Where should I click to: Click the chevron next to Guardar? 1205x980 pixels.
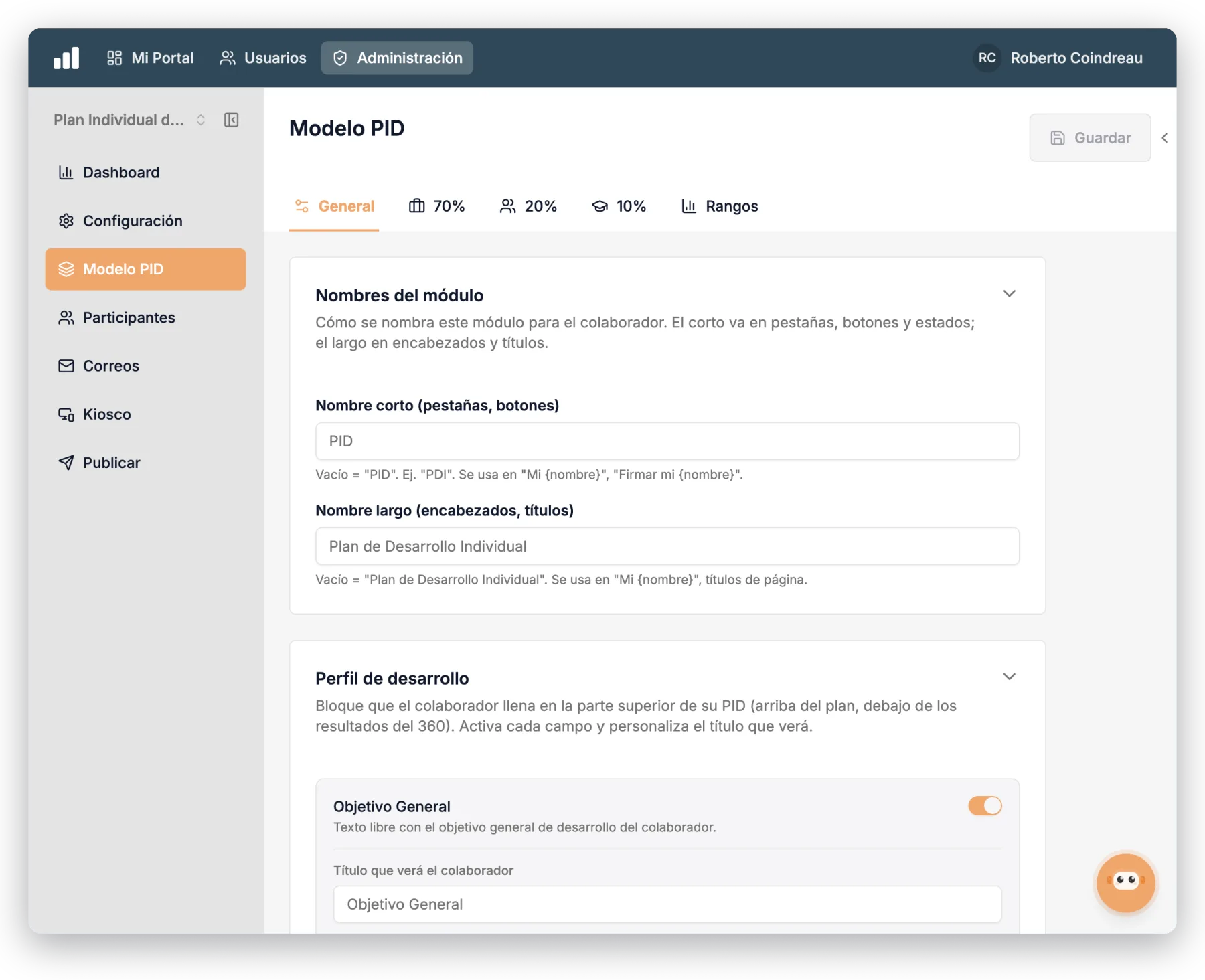pyautogui.click(x=1165, y=138)
